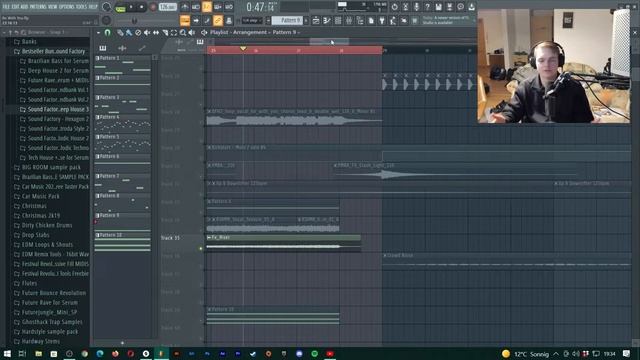This screenshot has height=360, width=640.
Task: Click the Track 15 mute switch dot
Action: coord(200,248)
